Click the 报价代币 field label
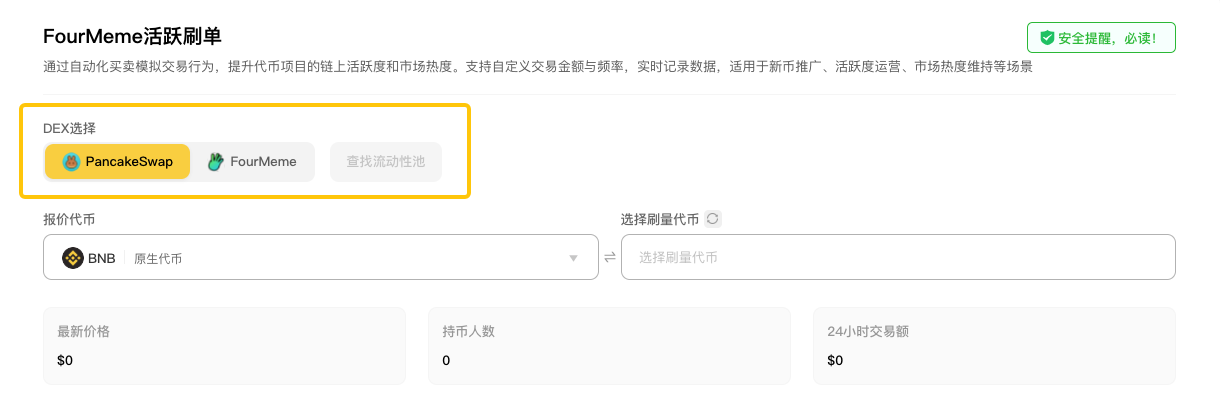 [x=69, y=219]
